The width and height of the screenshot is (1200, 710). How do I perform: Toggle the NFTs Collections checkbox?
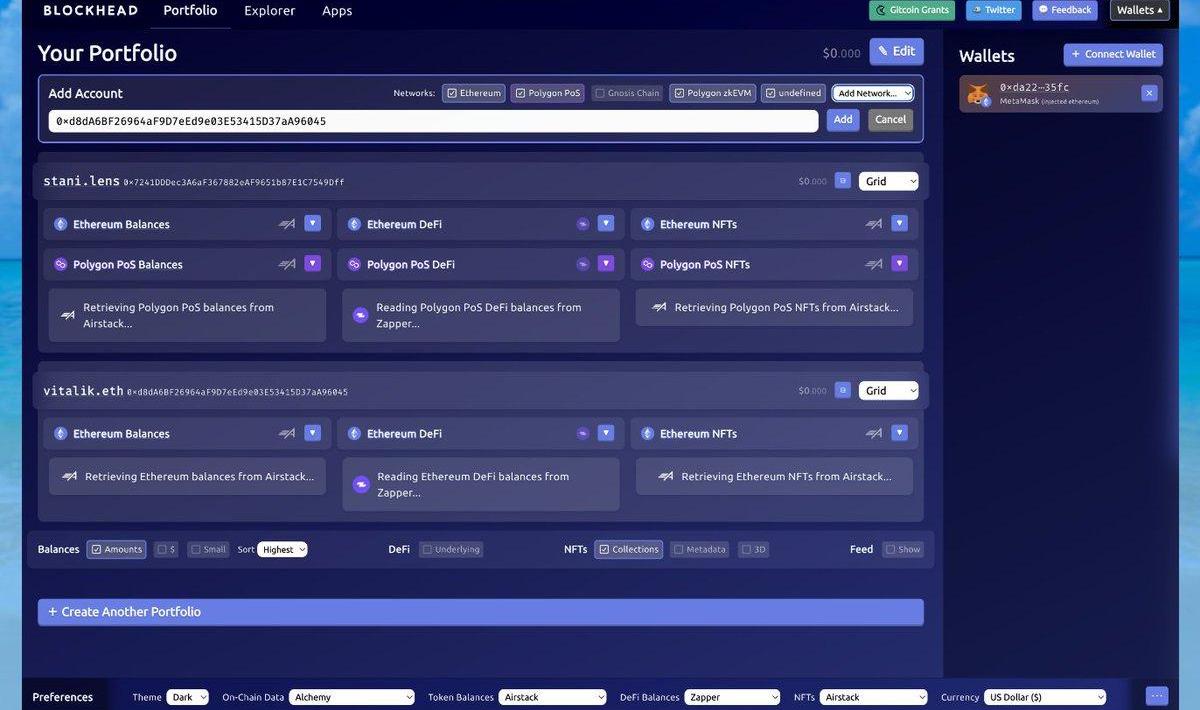pos(604,549)
